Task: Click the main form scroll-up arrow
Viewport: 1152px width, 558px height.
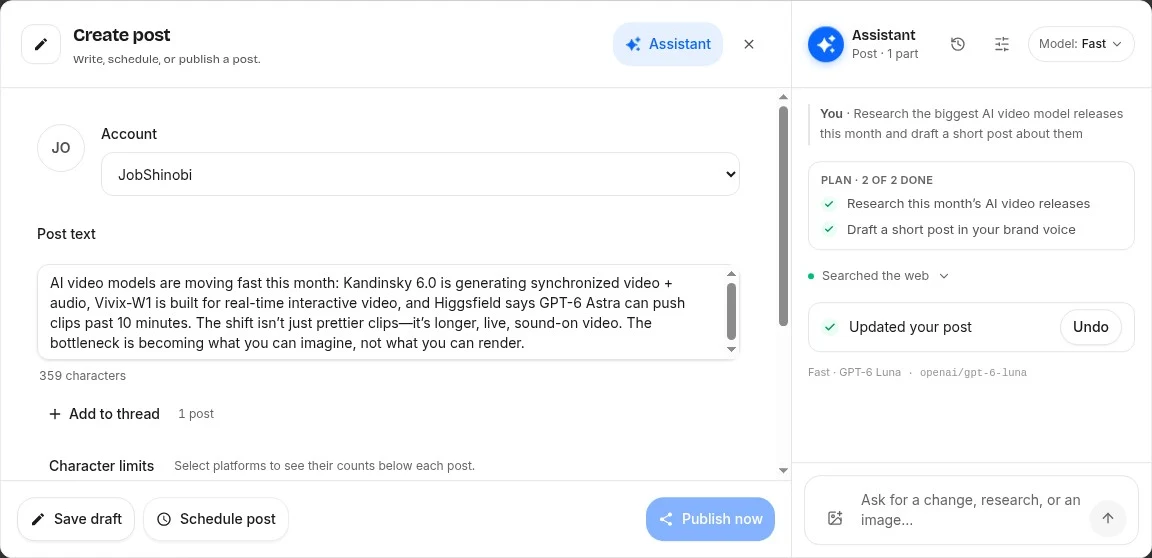Action: coord(783,97)
